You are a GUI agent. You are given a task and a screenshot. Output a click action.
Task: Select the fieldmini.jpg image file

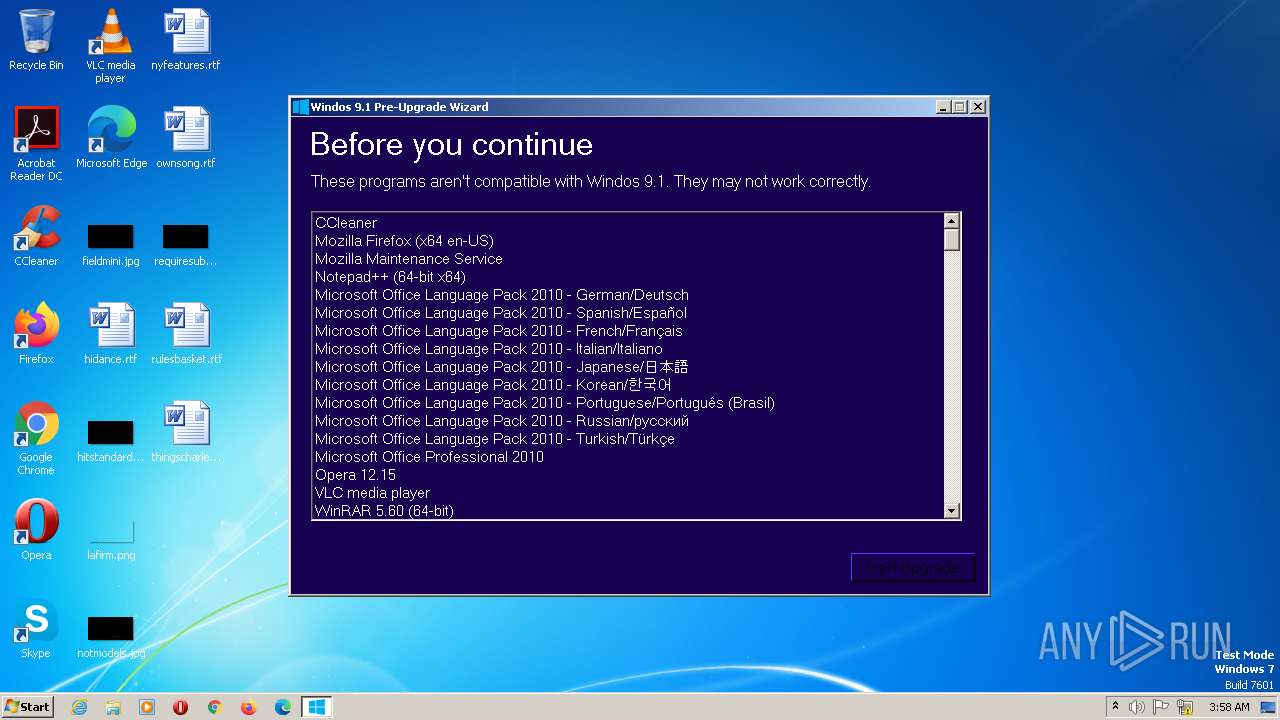pos(110,243)
